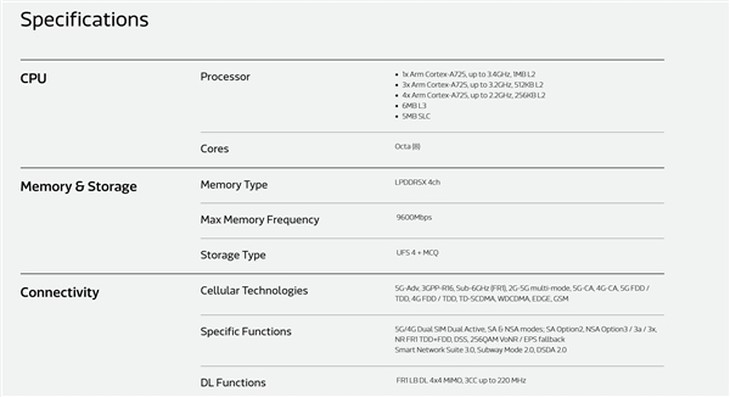Click the Memory & Storage section heading

click(x=78, y=186)
